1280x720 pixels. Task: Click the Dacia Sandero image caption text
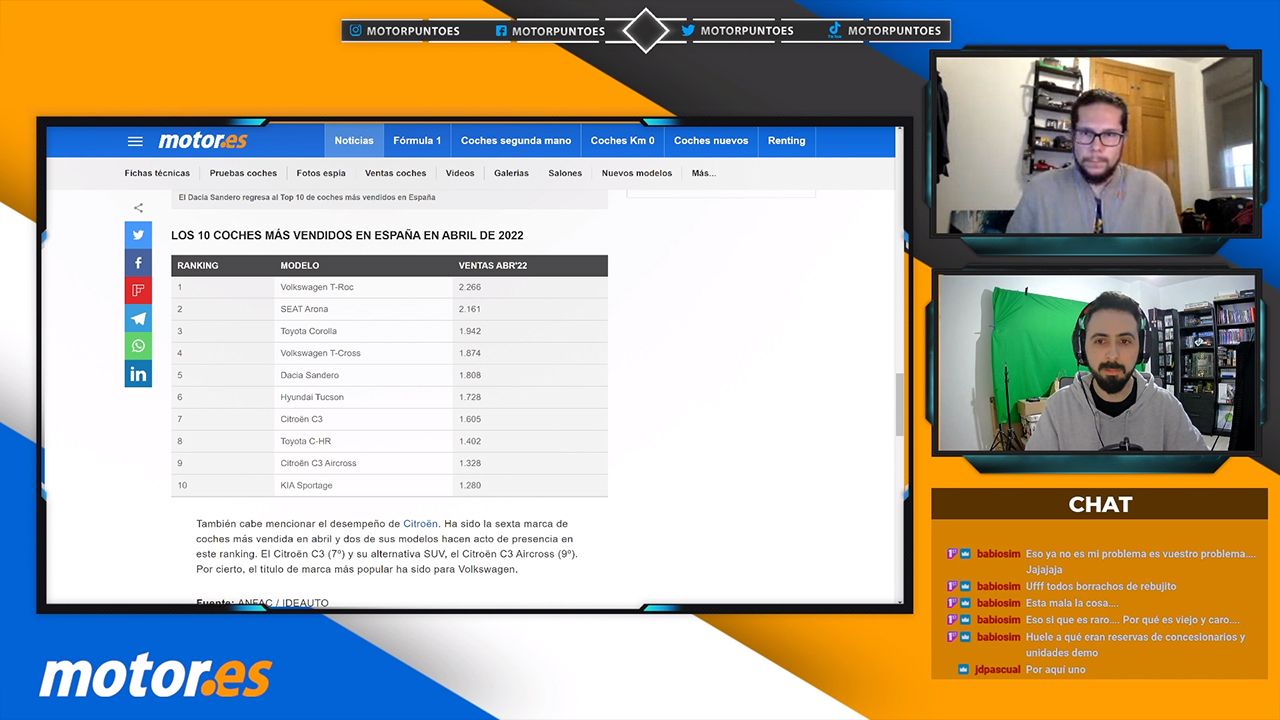(x=307, y=197)
